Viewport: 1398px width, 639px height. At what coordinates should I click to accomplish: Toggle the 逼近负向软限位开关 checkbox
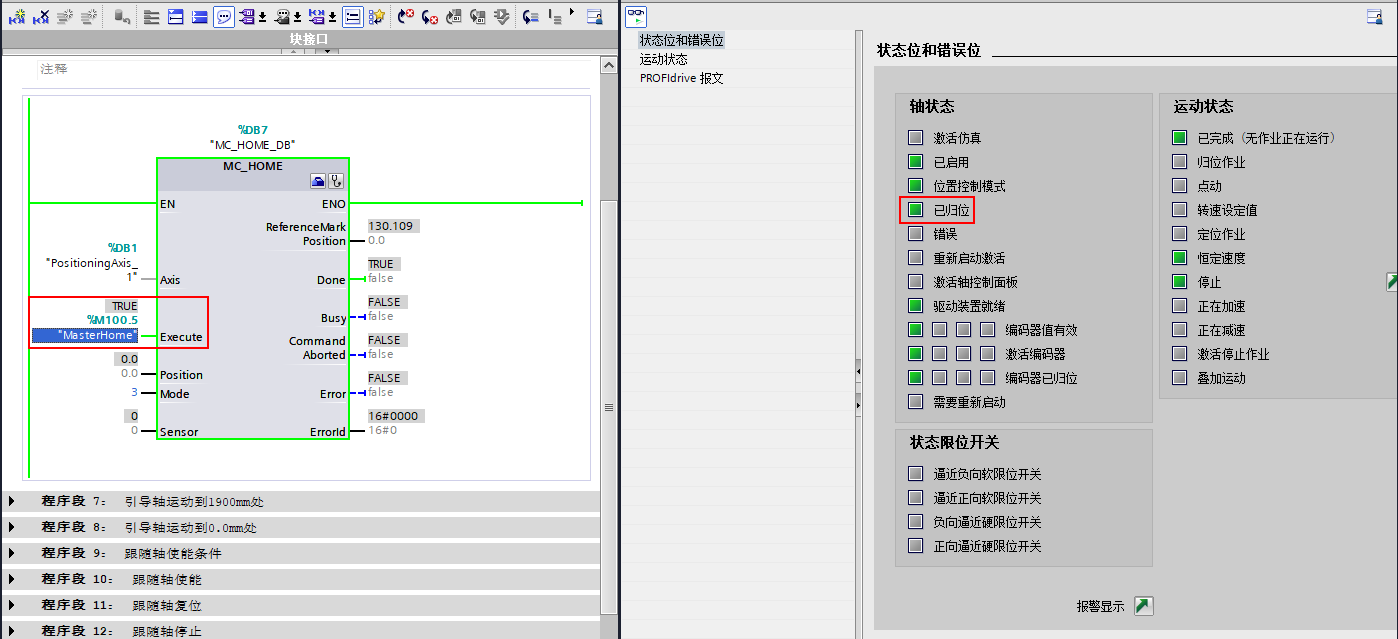point(914,473)
